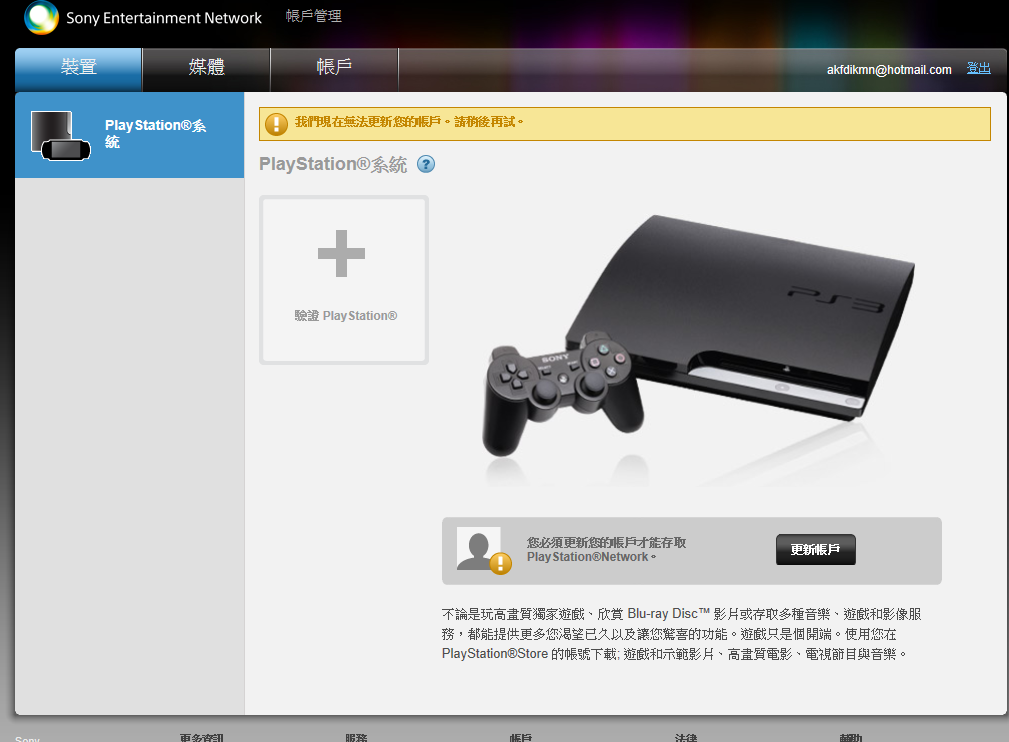Click the 驗證 PlayStation® label
This screenshot has width=1009, height=742.
[x=346, y=315]
